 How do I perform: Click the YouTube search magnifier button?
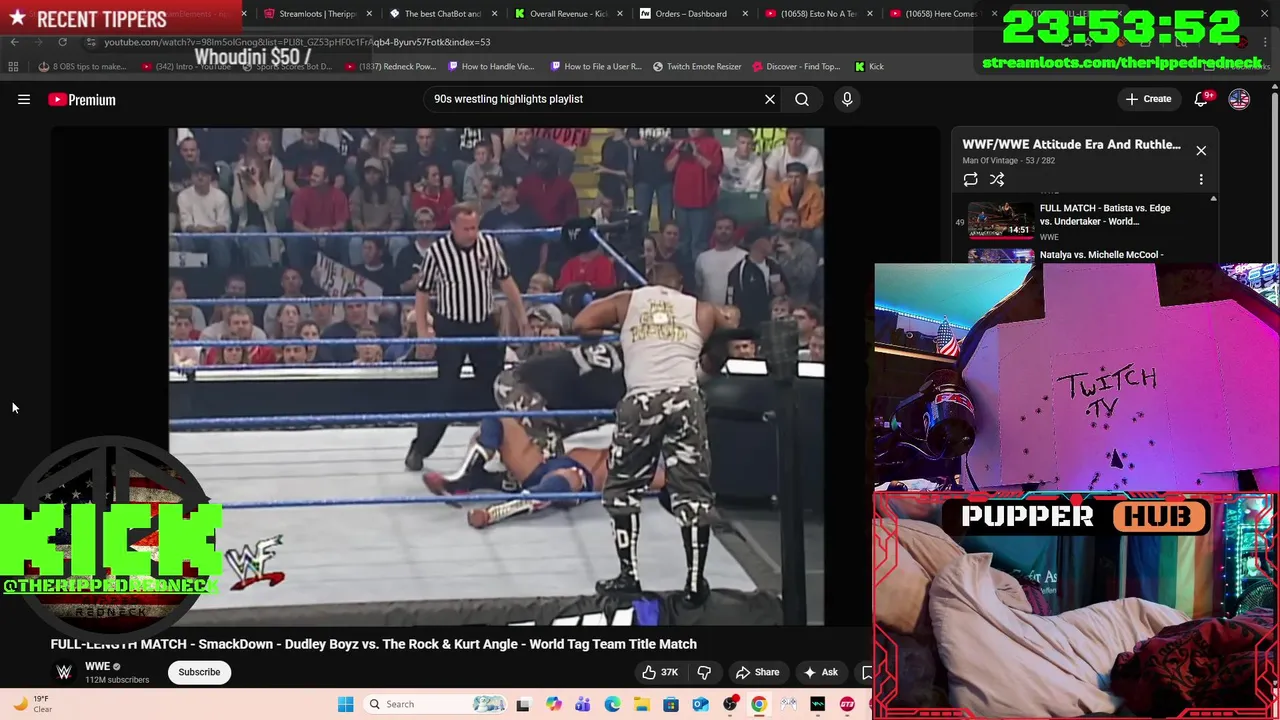click(802, 99)
